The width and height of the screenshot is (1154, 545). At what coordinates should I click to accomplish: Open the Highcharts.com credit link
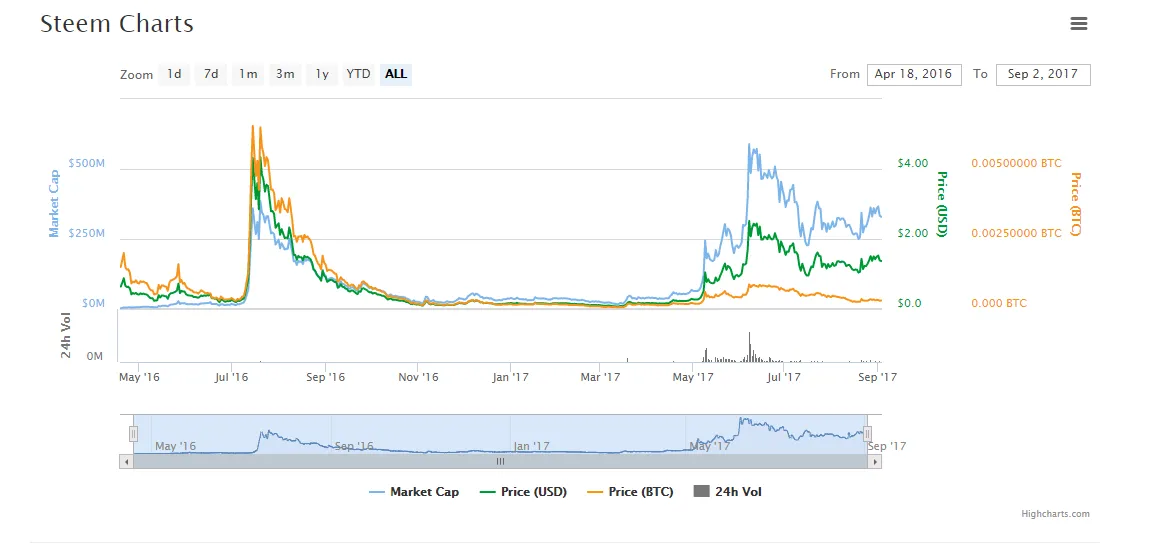[1055, 514]
